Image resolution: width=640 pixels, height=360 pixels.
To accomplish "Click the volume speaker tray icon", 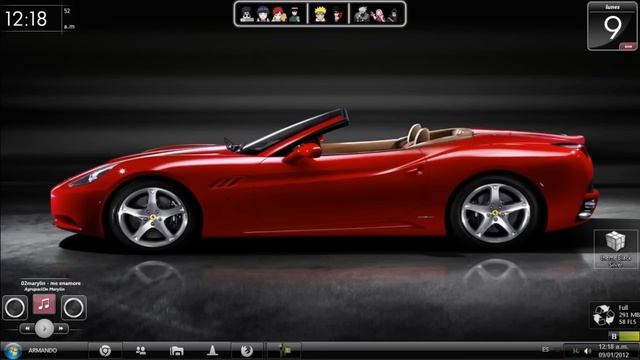I will pos(587,351).
